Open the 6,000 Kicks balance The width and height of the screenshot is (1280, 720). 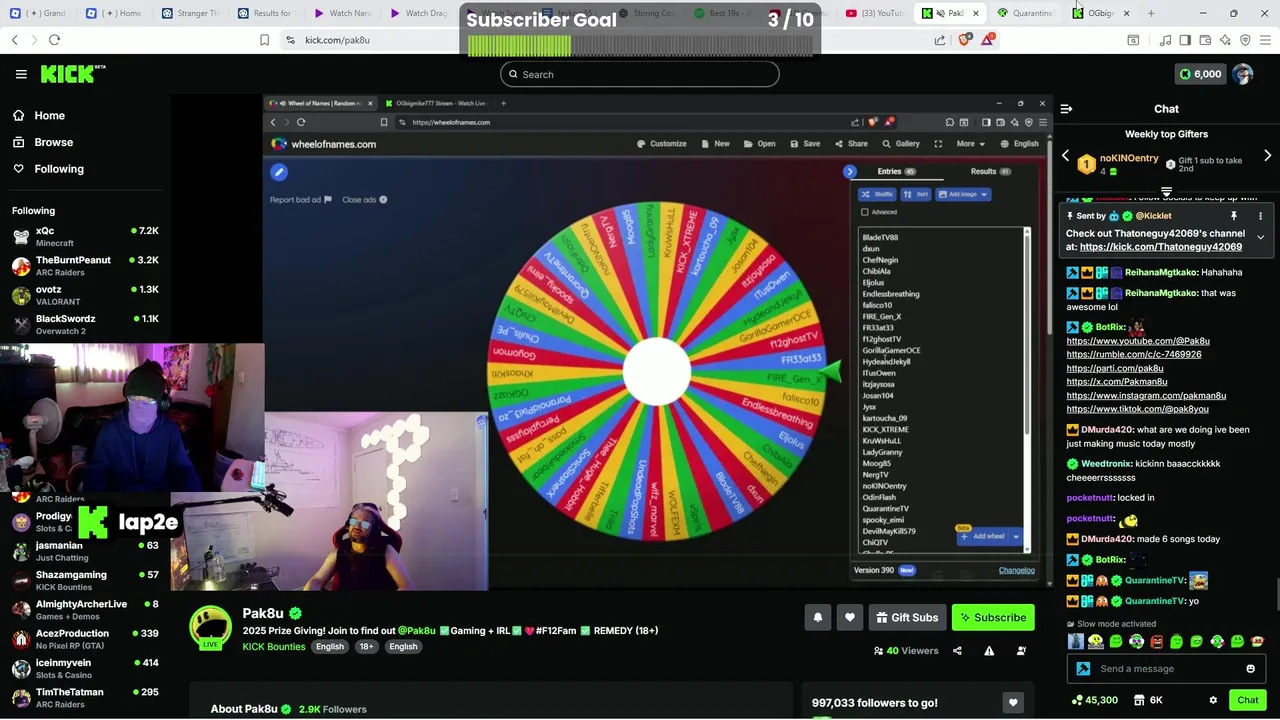pyautogui.click(x=1200, y=74)
